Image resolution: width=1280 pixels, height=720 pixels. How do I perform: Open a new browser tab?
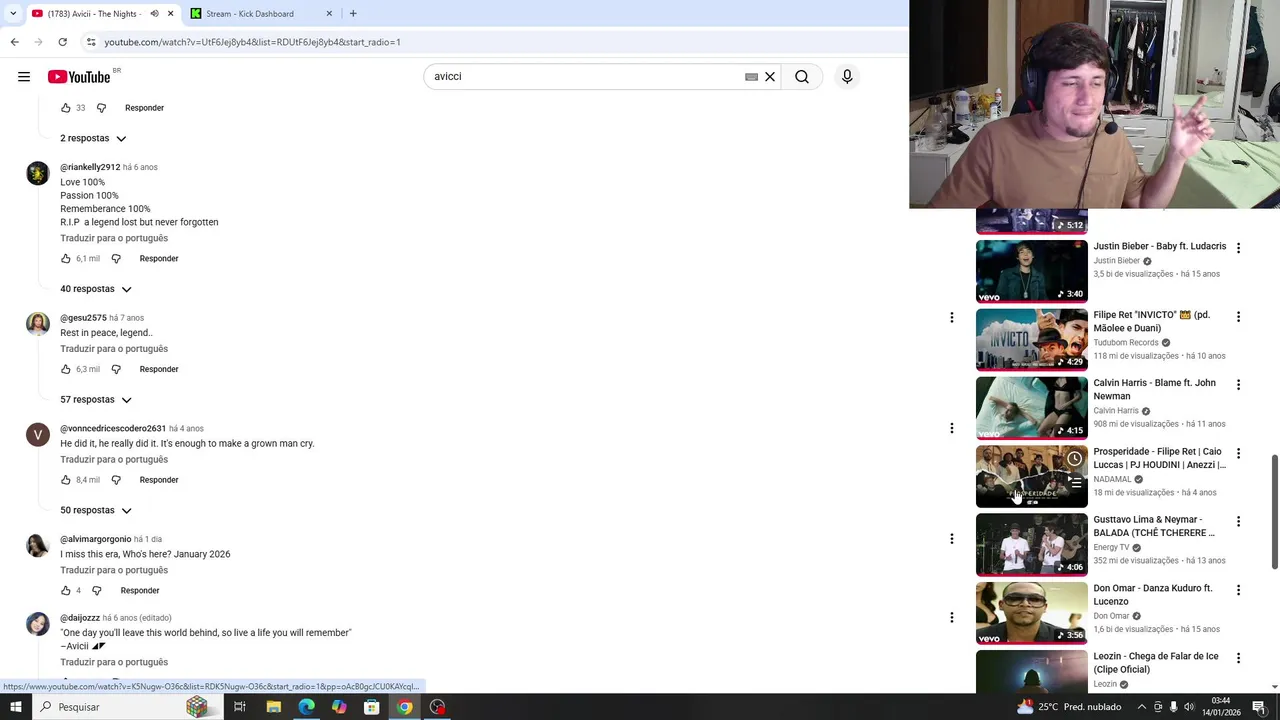[x=353, y=14]
